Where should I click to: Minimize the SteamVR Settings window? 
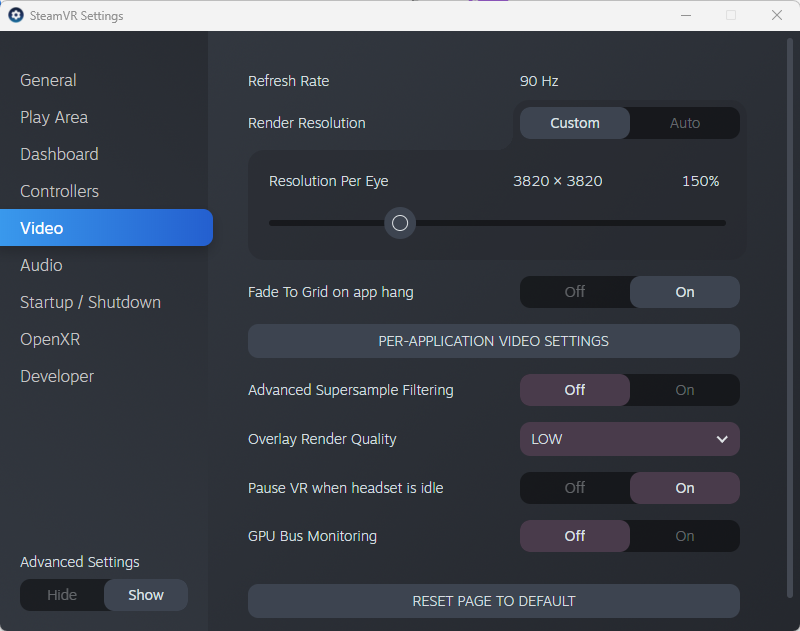coord(686,15)
